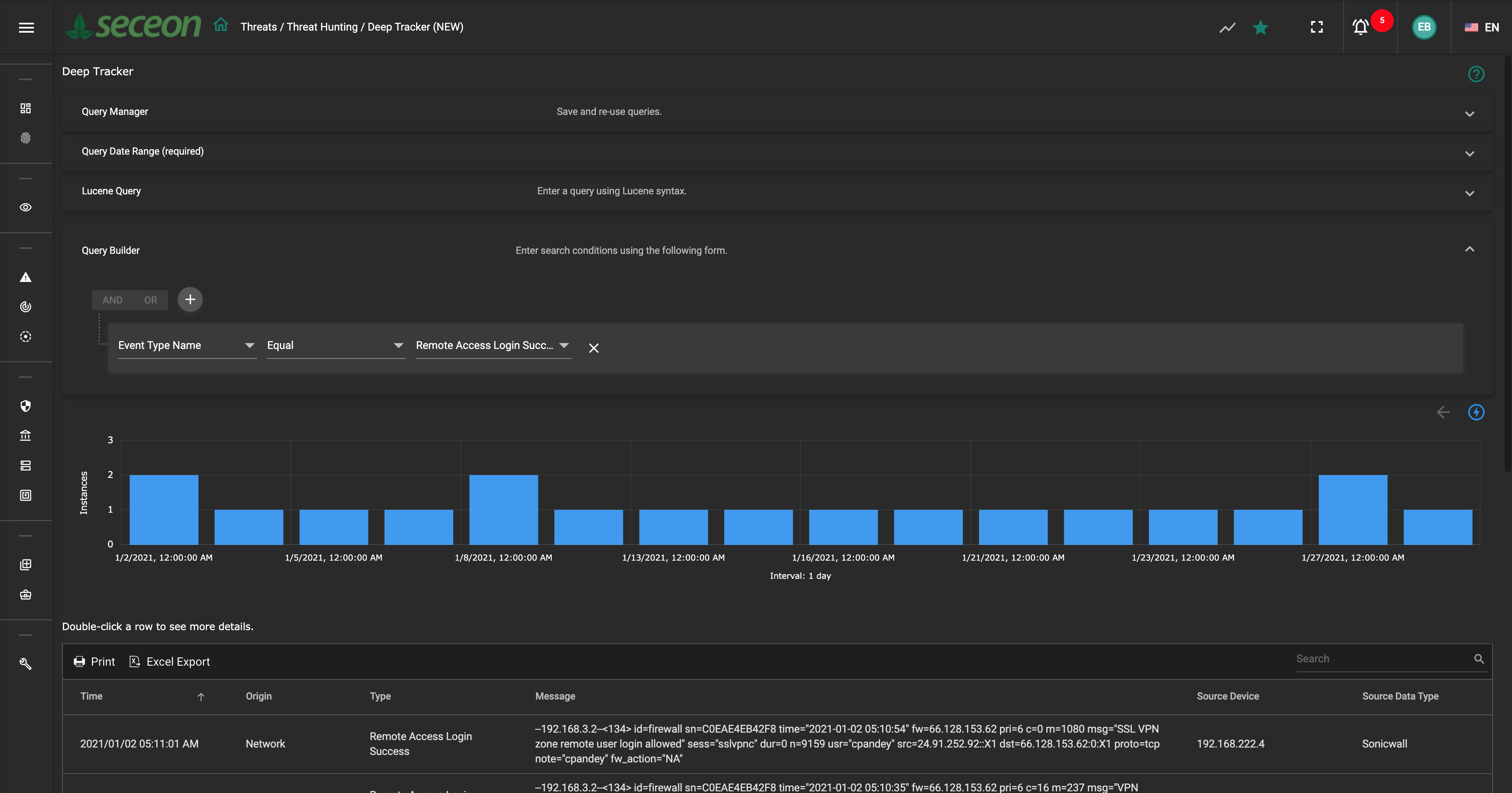Enter fullscreen mode
This screenshot has height=793, width=1512.
pyautogui.click(x=1316, y=27)
